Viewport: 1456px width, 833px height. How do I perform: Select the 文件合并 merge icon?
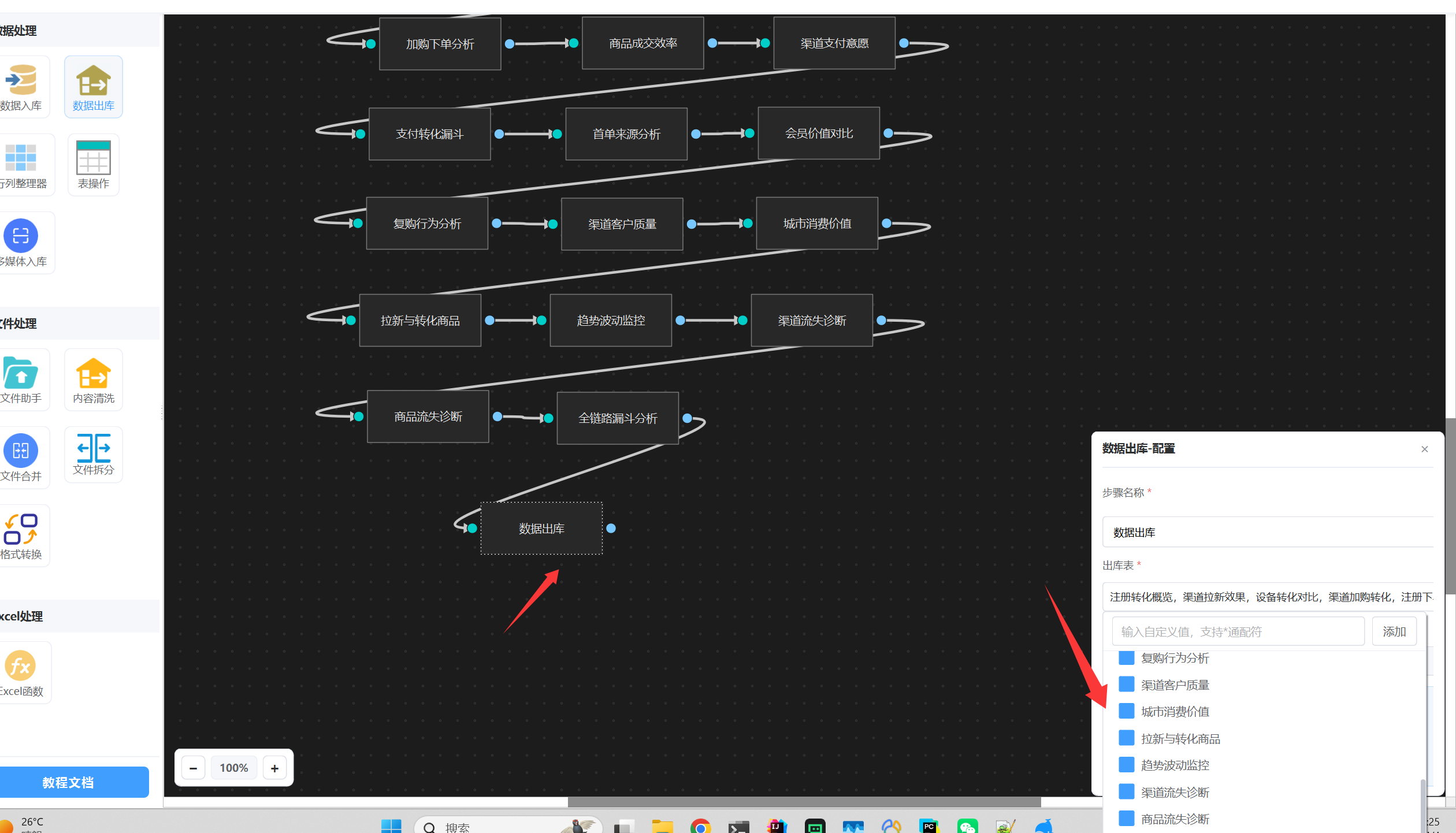click(21, 451)
